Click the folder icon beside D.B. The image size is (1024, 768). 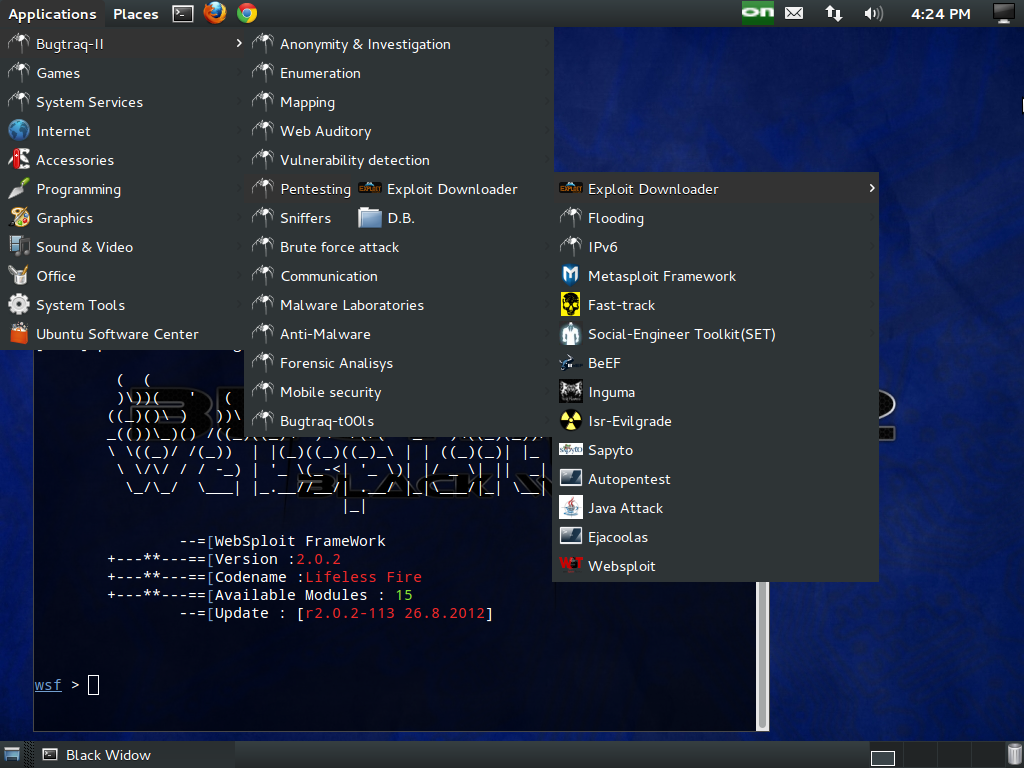pyautogui.click(x=370, y=217)
